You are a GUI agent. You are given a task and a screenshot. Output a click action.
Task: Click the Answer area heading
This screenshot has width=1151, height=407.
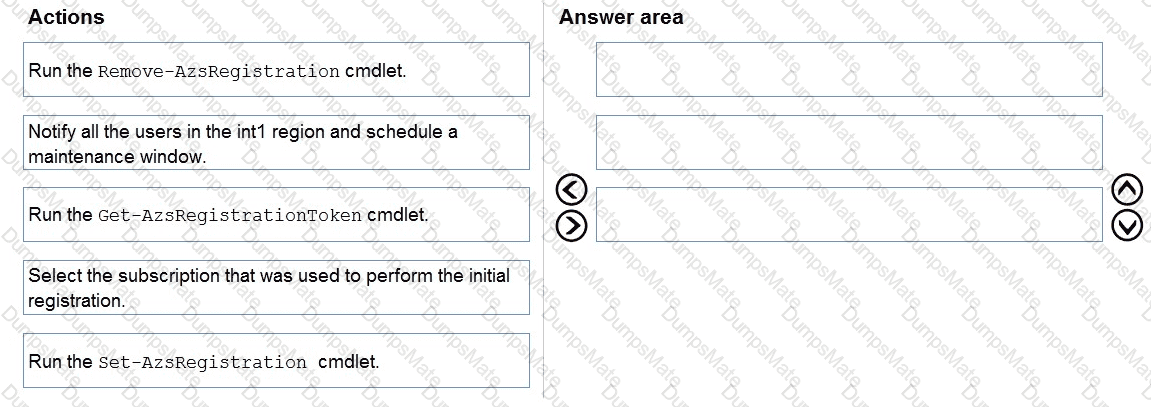click(621, 17)
